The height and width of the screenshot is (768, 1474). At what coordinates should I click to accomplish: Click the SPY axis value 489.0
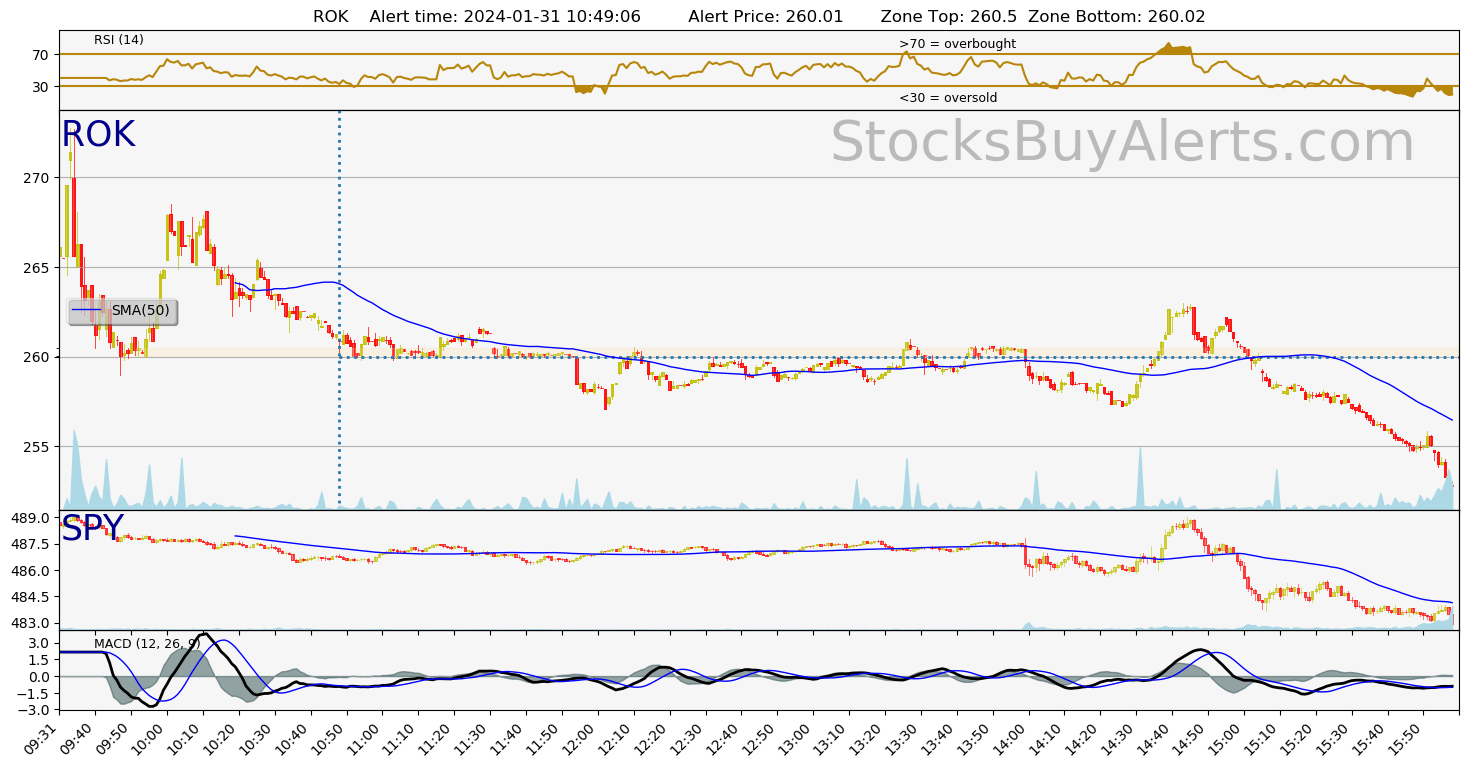click(x=30, y=518)
